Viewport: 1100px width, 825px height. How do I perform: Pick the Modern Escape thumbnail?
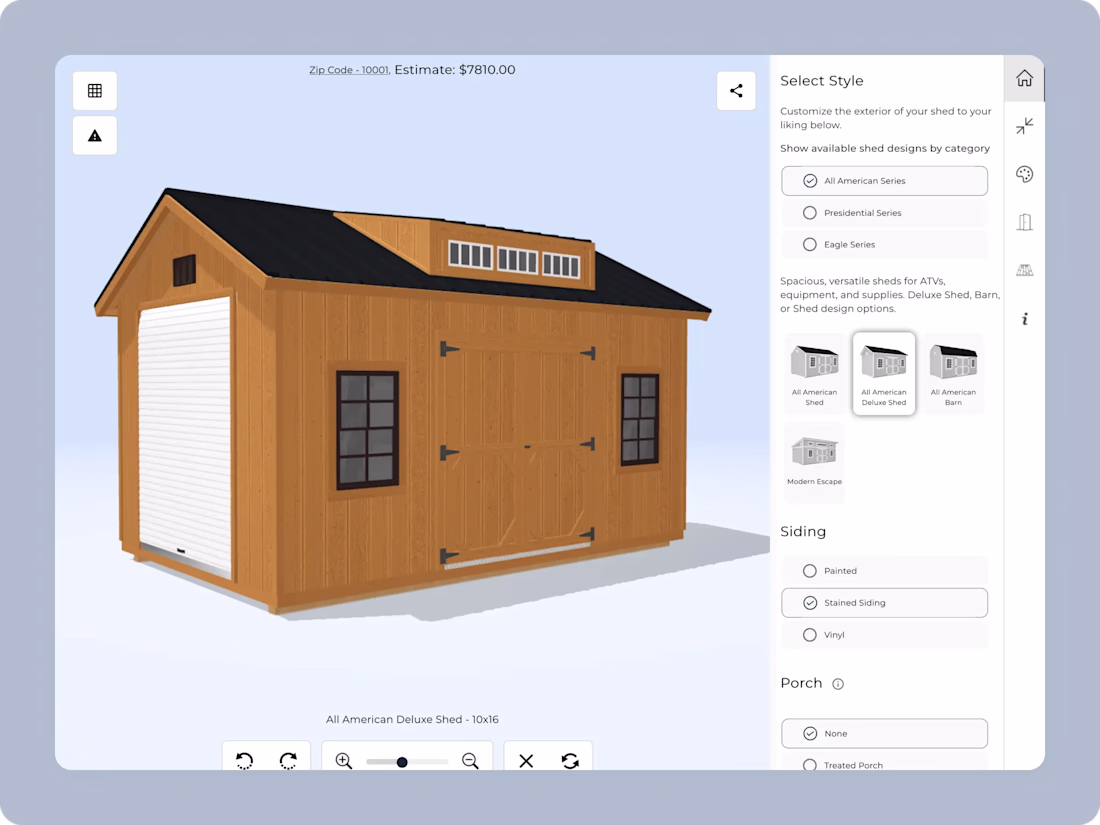click(x=814, y=462)
